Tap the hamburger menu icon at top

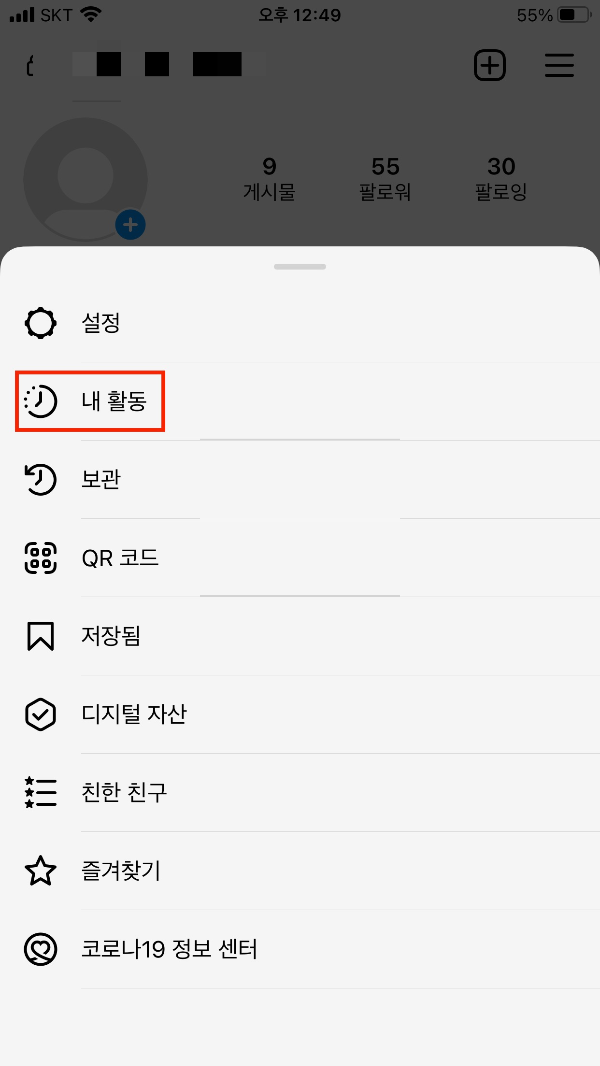coord(559,66)
